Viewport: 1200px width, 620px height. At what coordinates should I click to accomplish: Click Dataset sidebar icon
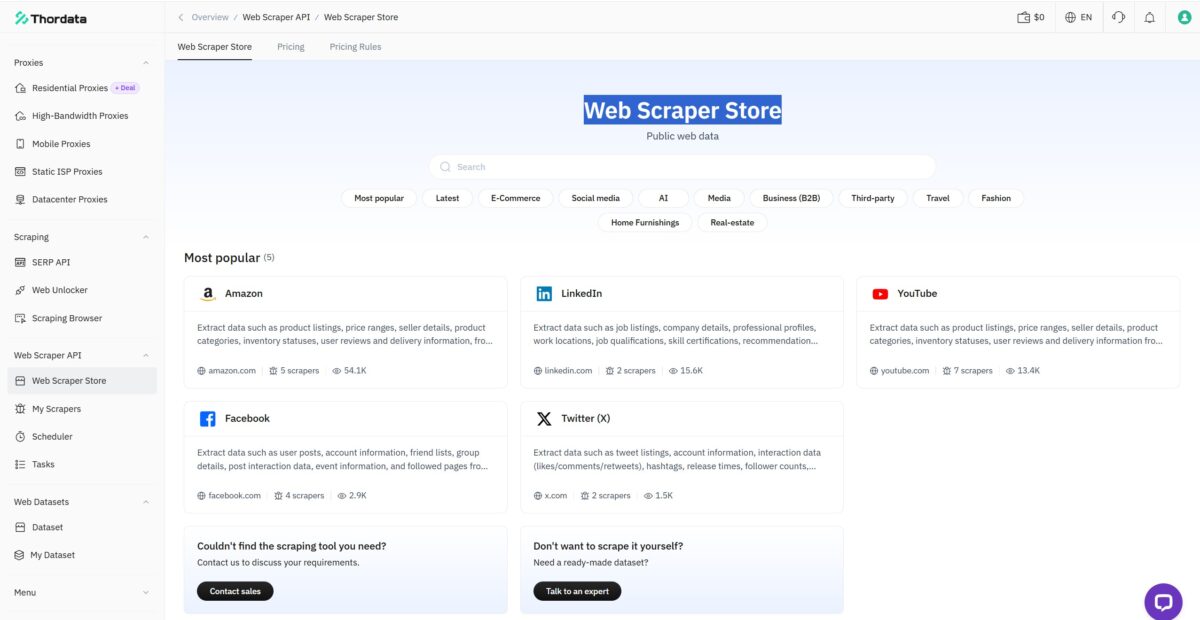pyautogui.click(x=21, y=527)
